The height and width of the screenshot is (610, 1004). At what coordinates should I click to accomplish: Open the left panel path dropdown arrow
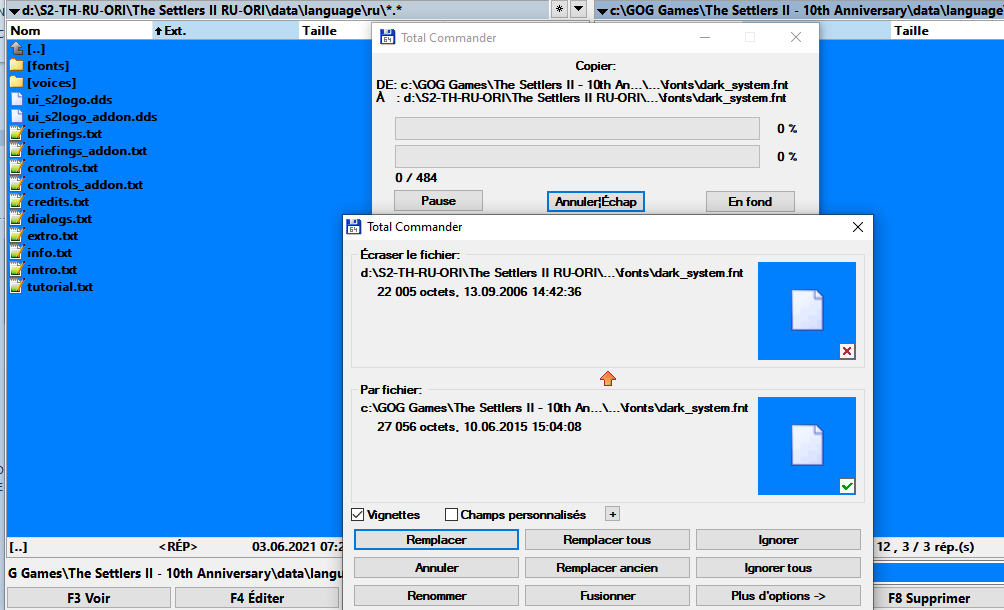coord(14,11)
